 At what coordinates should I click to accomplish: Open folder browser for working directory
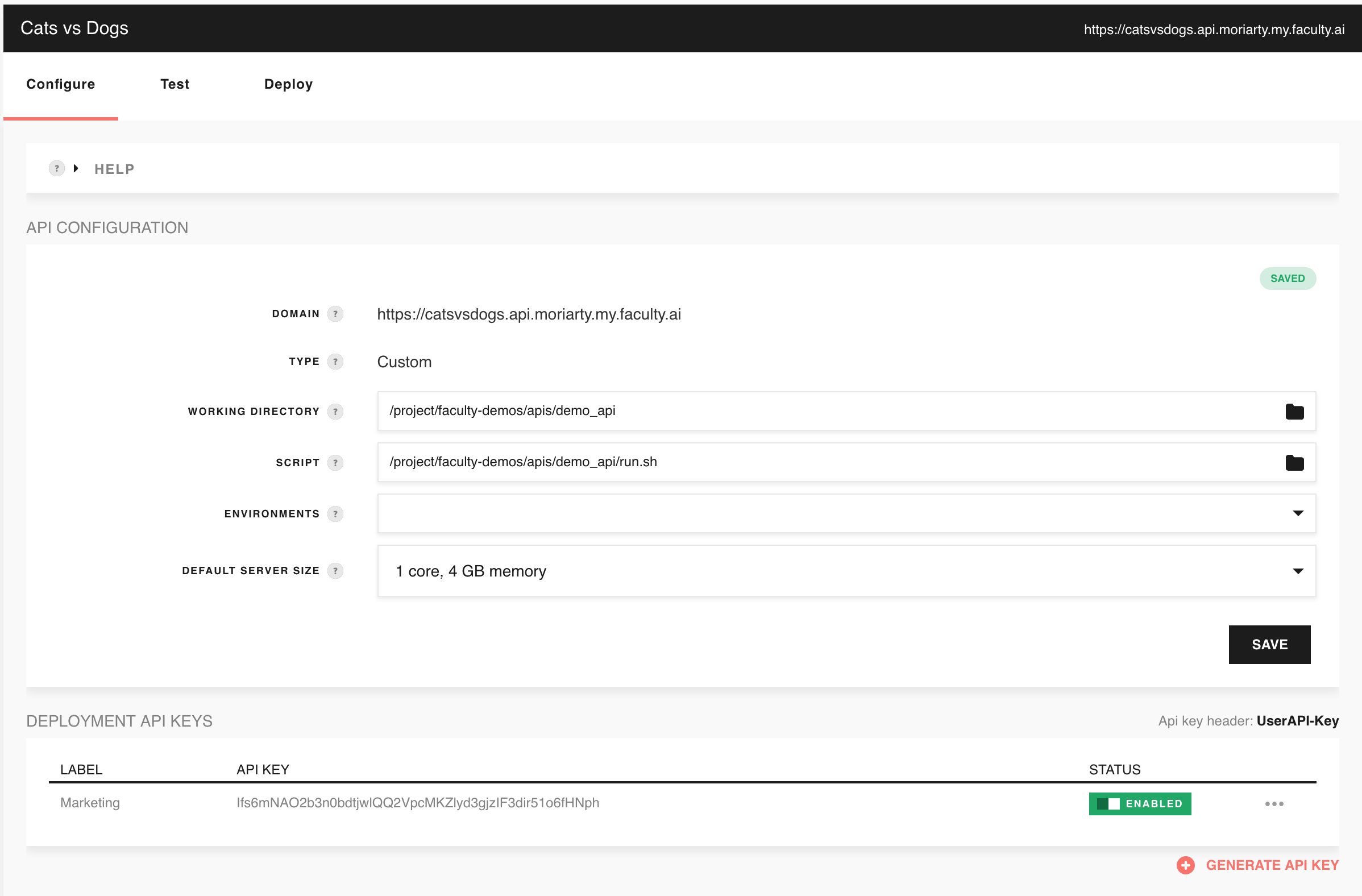click(x=1294, y=411)
